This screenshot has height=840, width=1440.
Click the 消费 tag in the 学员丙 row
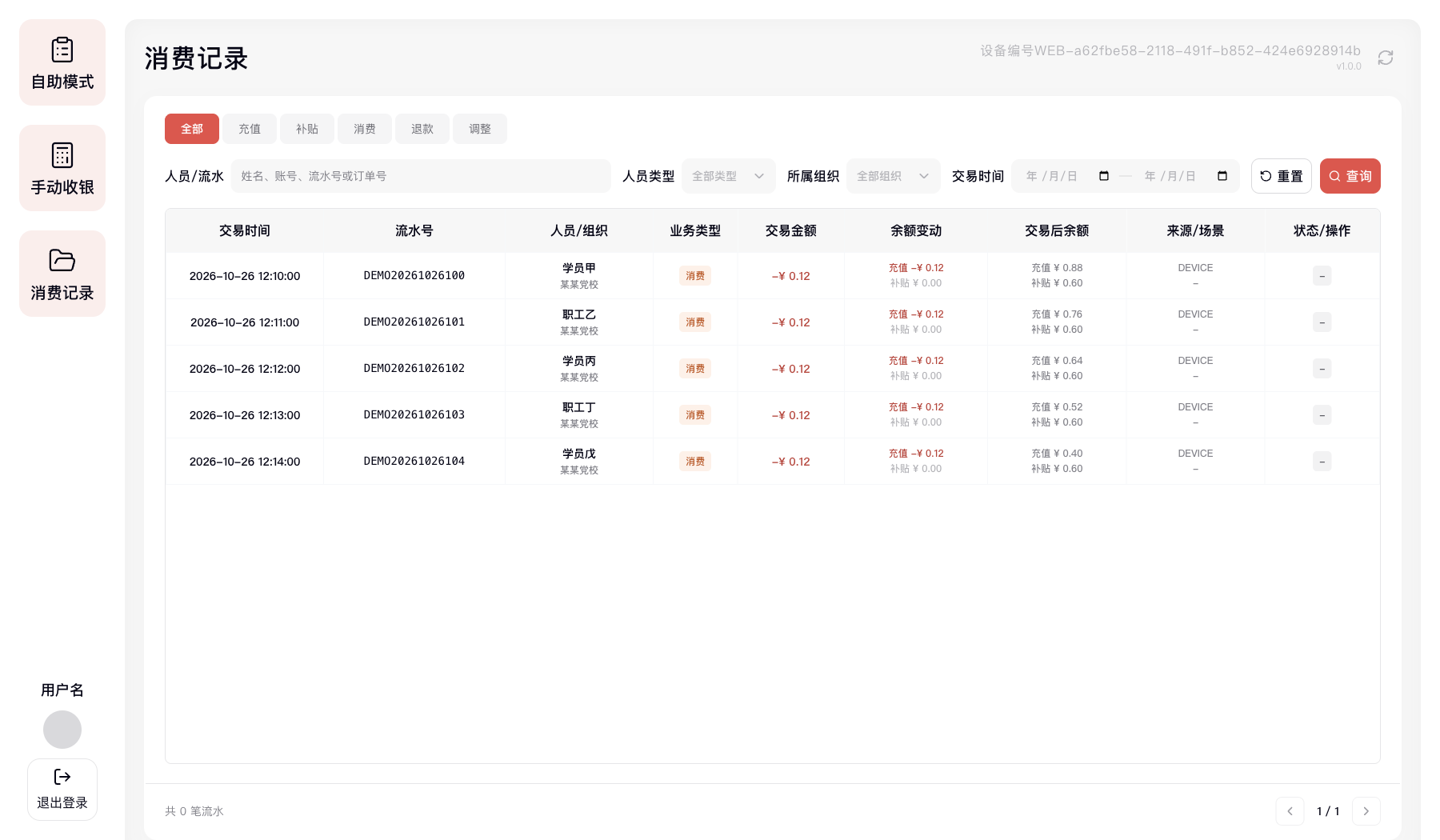pos(695,369)
